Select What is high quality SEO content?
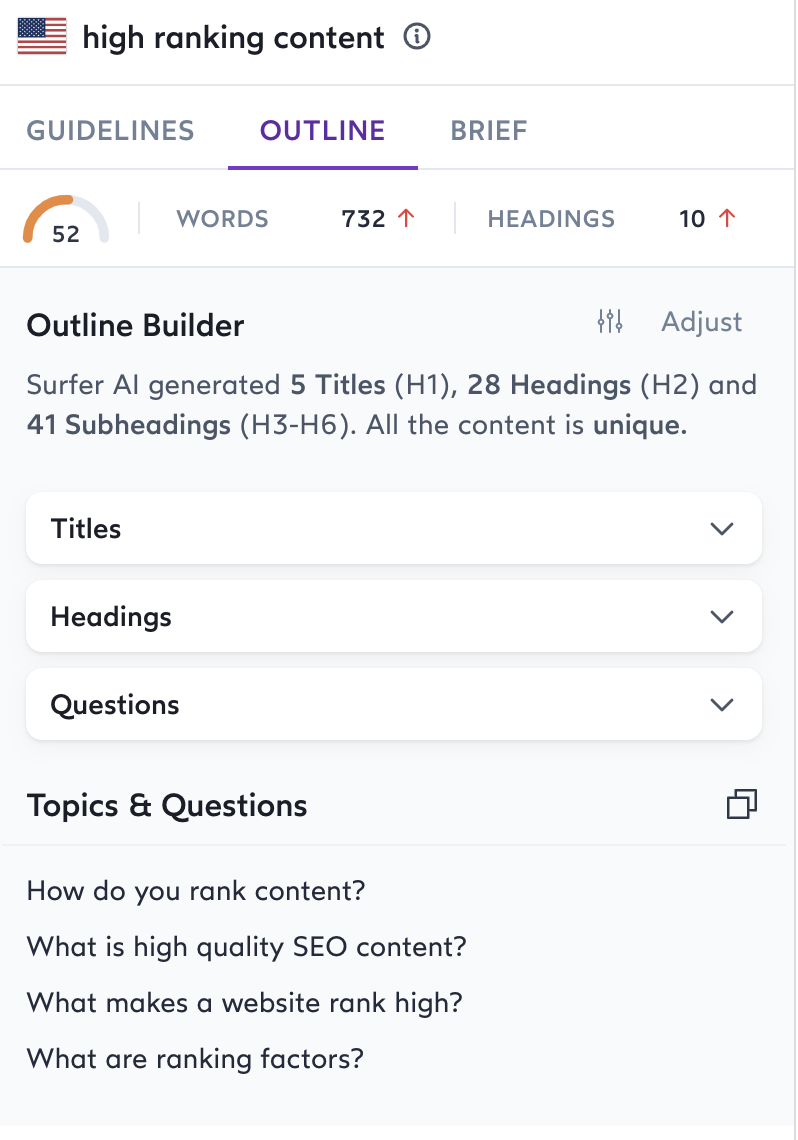The height and width of the screenshot is (1140, 798). pos(246,947)
